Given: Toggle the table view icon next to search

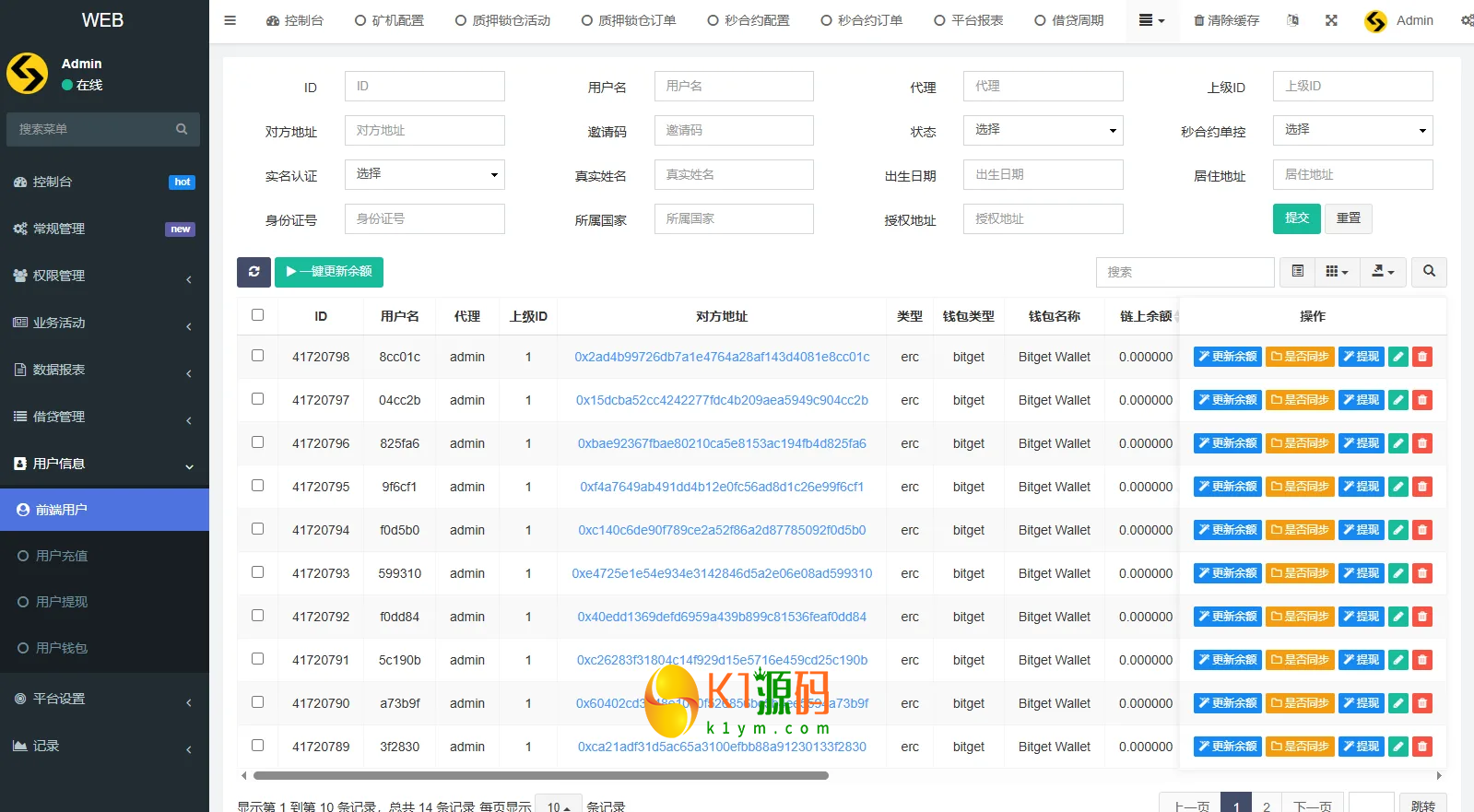Looking at the screenshot, I should [1297, 272].
